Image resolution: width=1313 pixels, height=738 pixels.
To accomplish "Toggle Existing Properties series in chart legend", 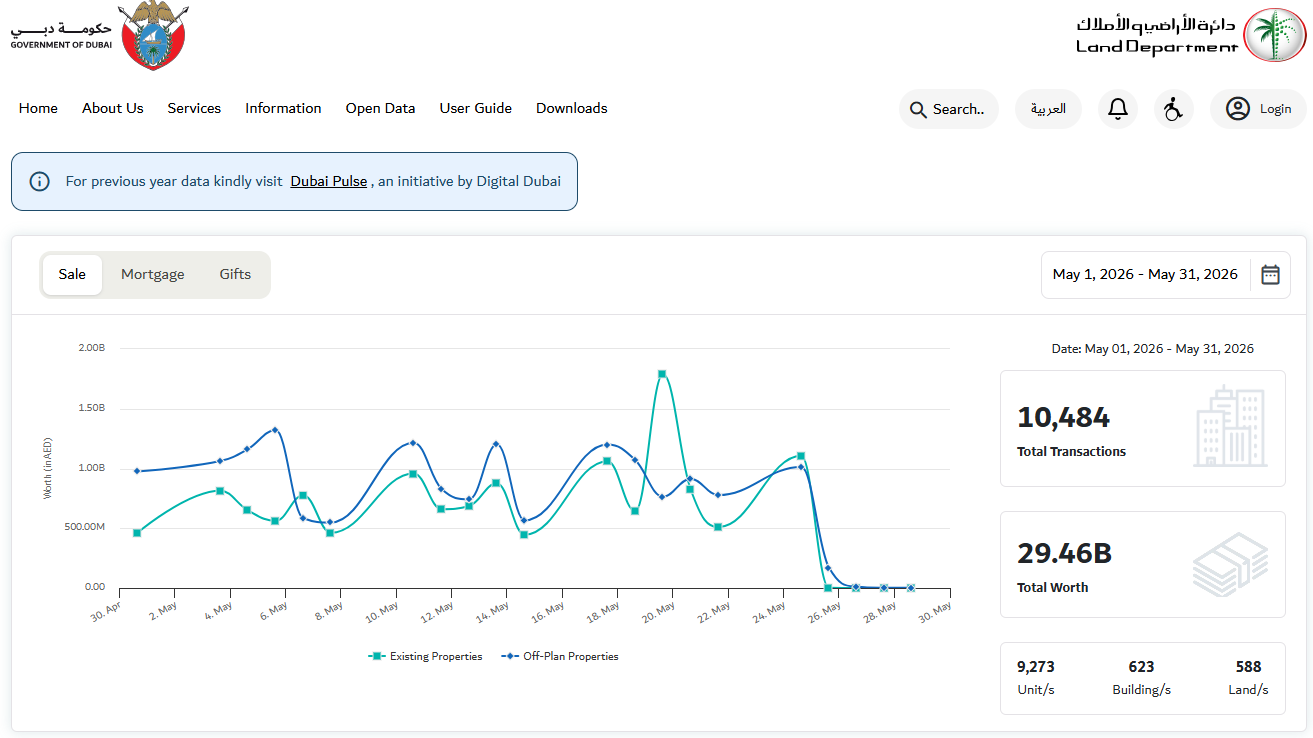I will 426,657.
